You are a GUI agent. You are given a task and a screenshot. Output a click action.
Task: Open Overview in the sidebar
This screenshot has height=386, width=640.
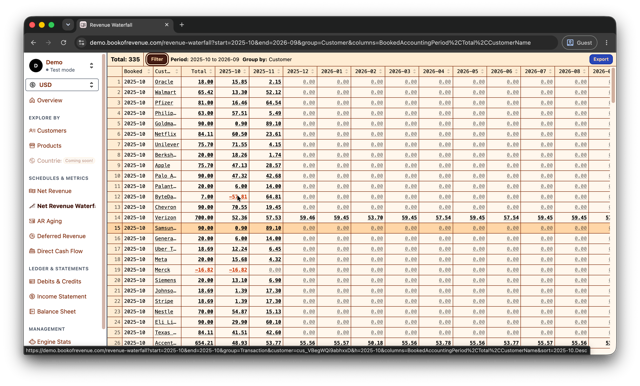[x=49, y=100]
